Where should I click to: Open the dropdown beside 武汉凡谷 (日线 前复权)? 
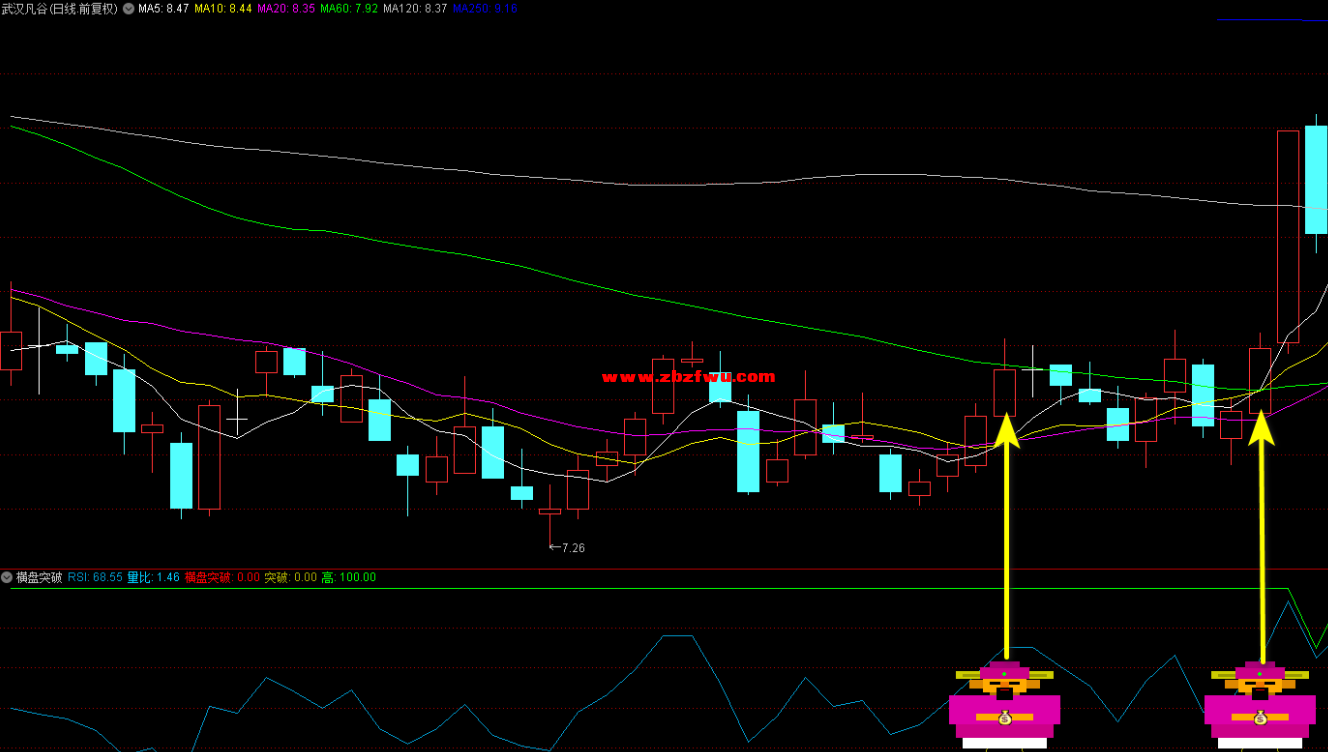128,8
